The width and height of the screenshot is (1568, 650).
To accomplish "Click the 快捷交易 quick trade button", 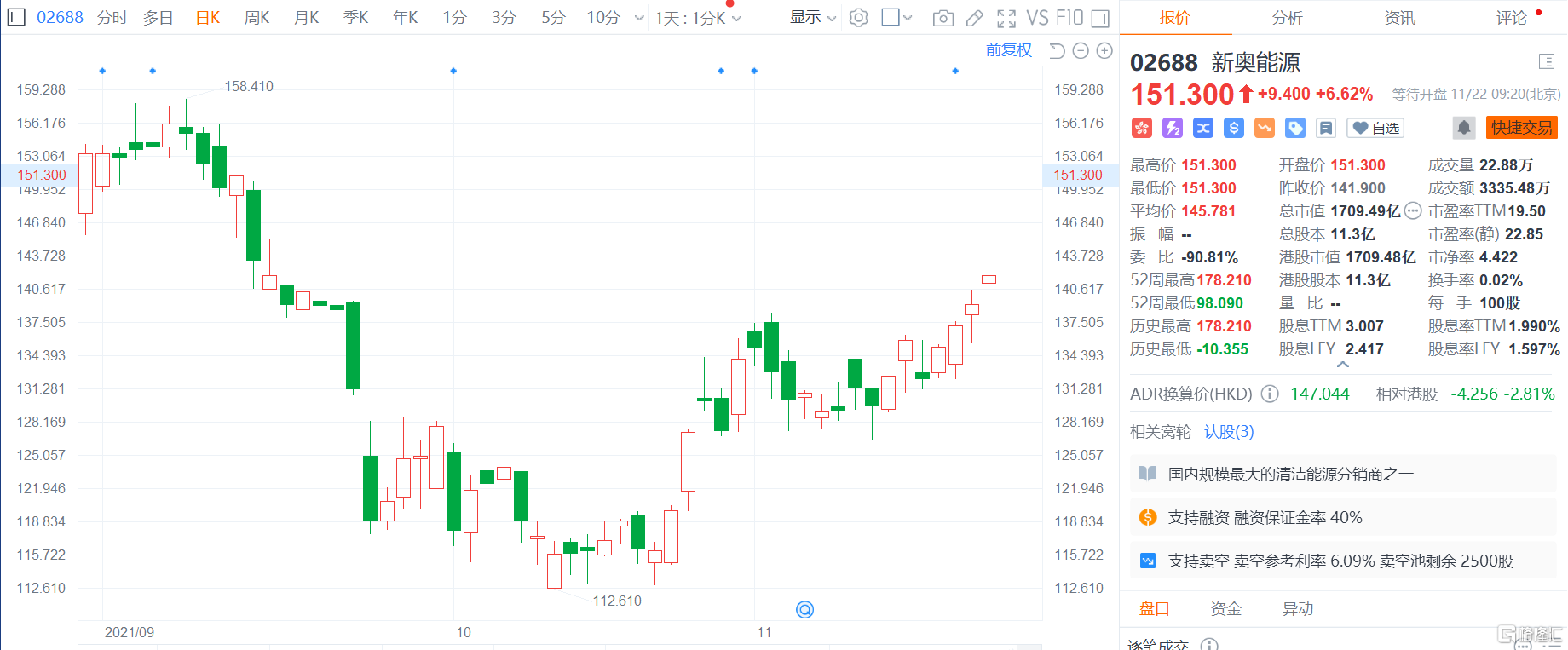I will (x=1522, y=128).
